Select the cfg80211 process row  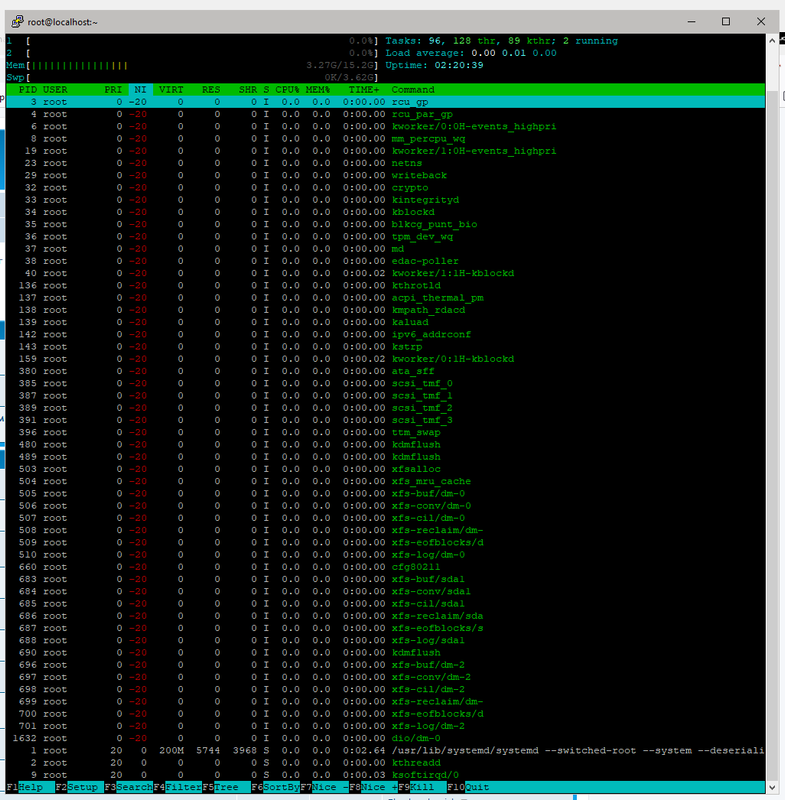point(385,567)
